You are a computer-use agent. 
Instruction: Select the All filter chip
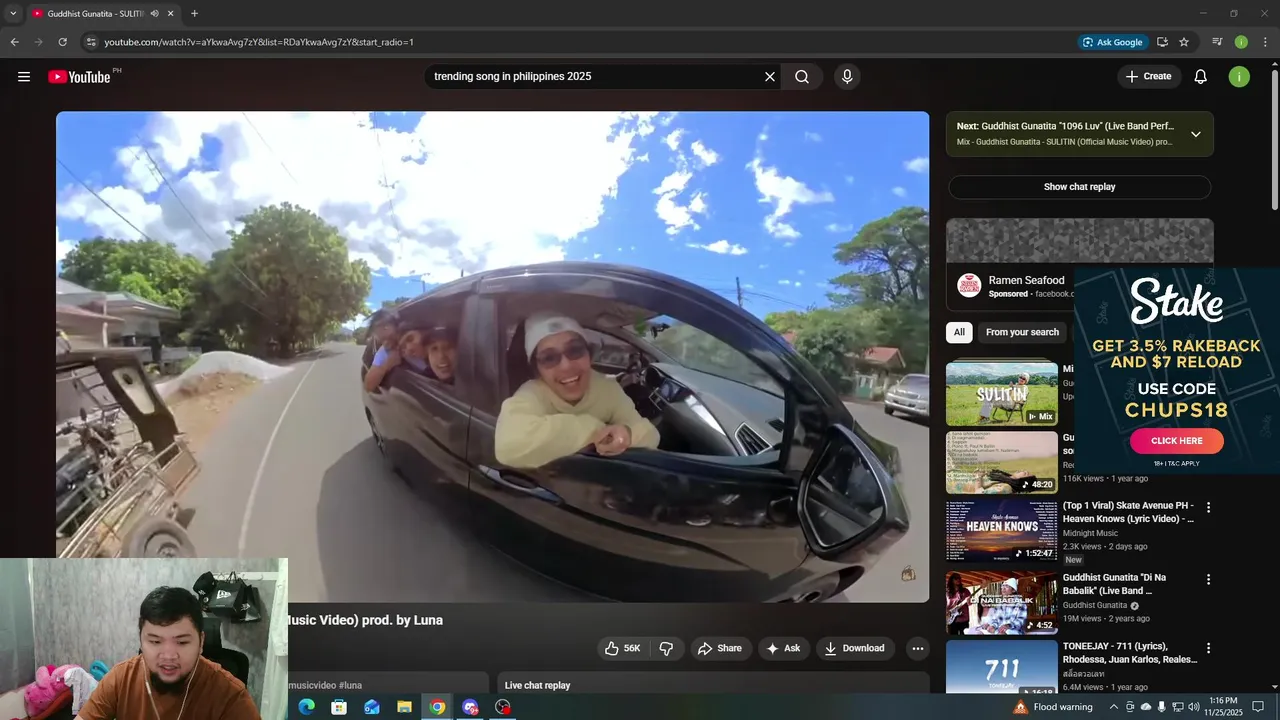[x=959, y=332]
